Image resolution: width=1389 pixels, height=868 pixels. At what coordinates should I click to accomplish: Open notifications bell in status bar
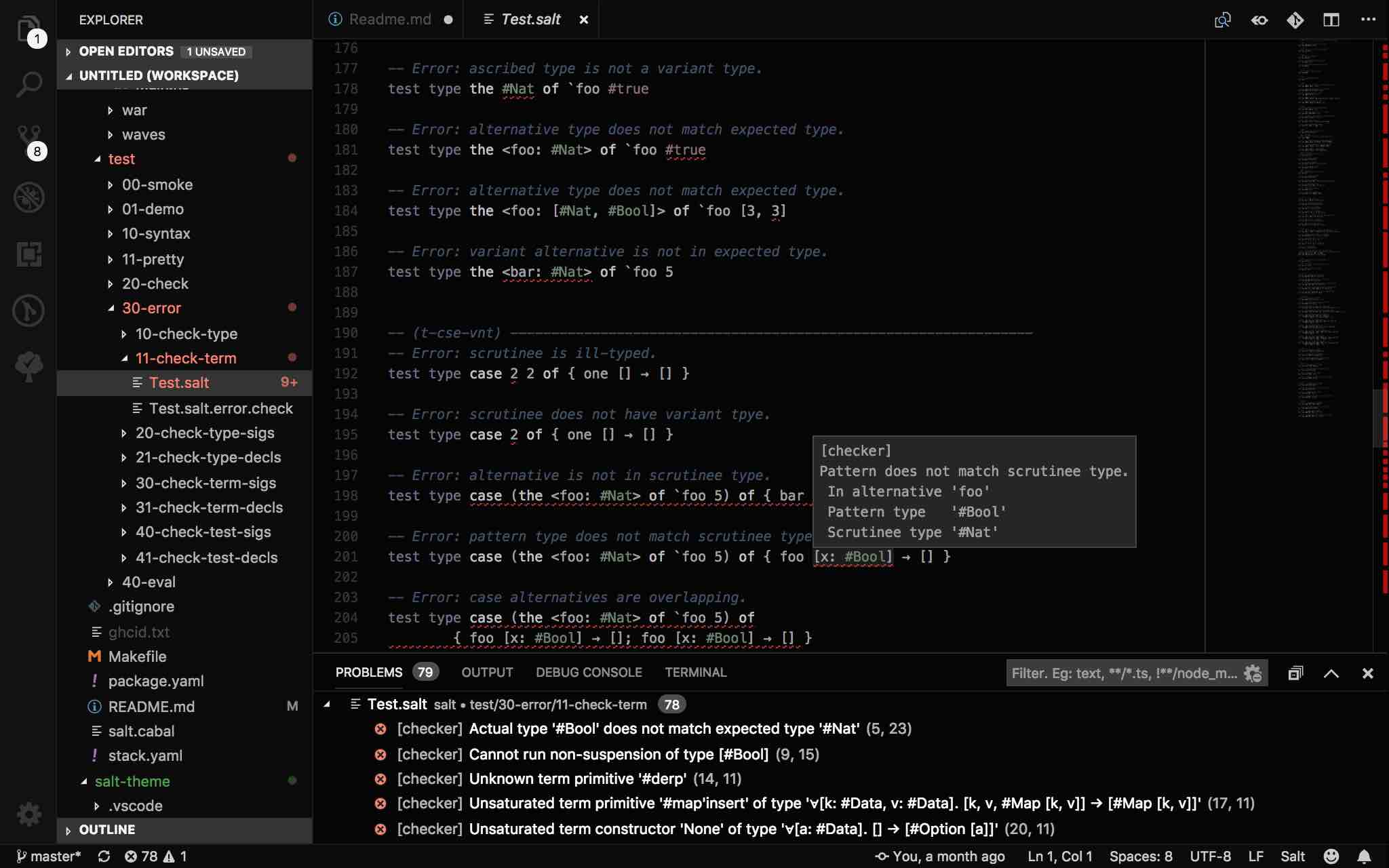tap(1365, 856)
